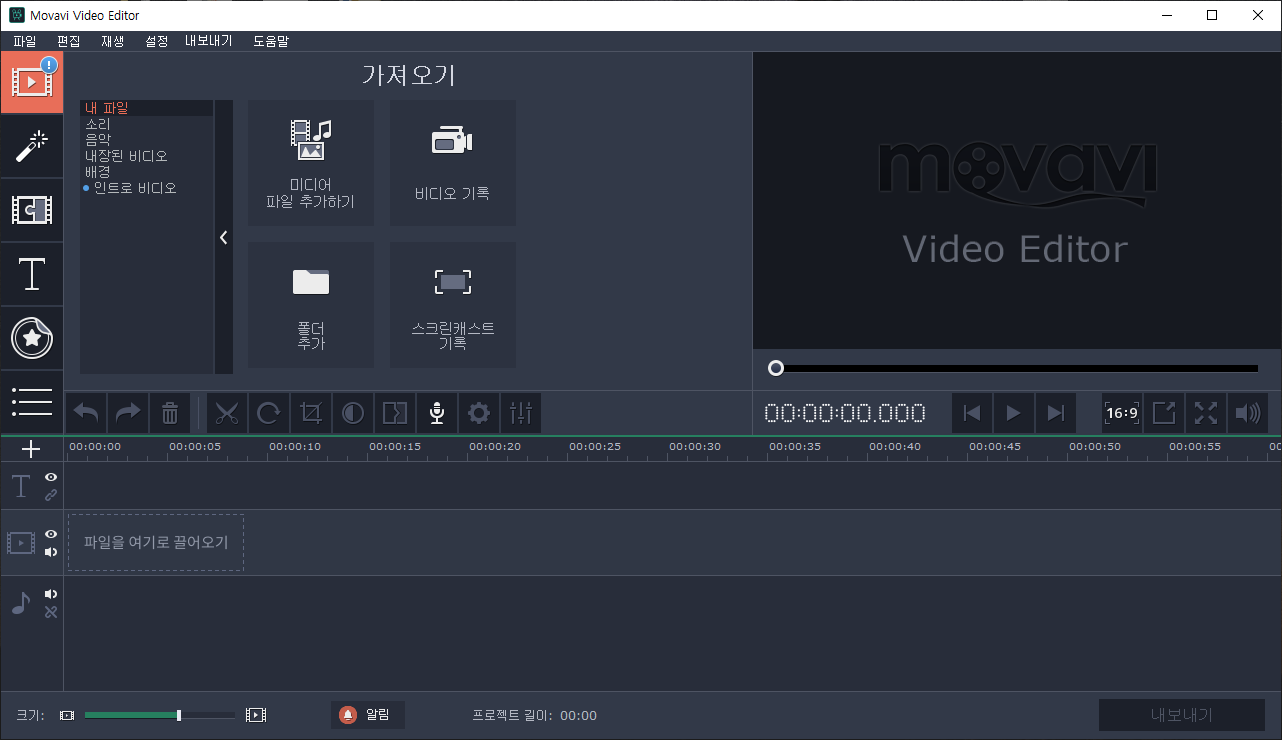The width and height of the screenshot is (1282, 740).
Task: Toggle the title track visibility eye
Action: coord(50,478)
